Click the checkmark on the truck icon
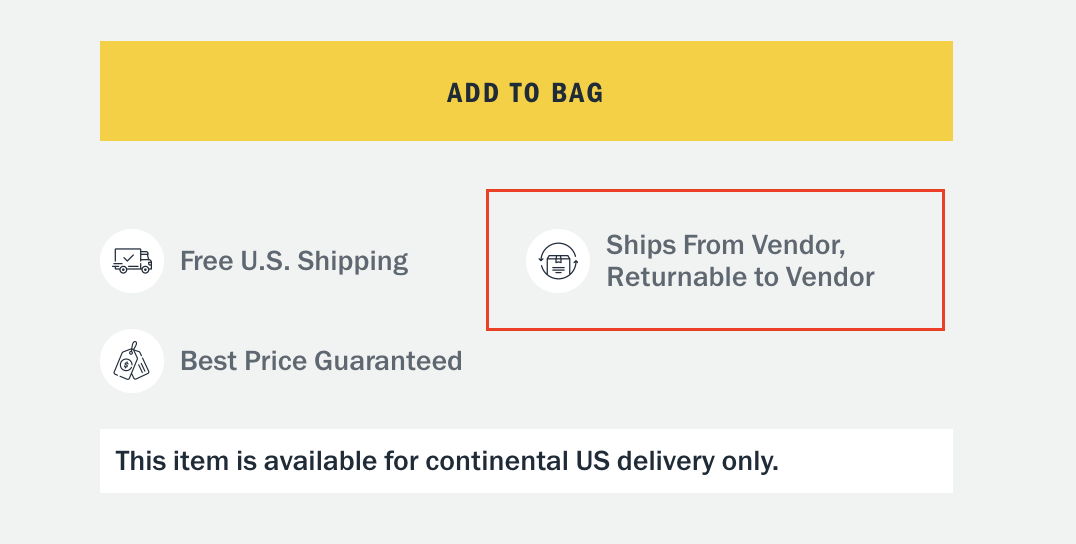This screenshot has height=544, width=1076. (128, 258)
